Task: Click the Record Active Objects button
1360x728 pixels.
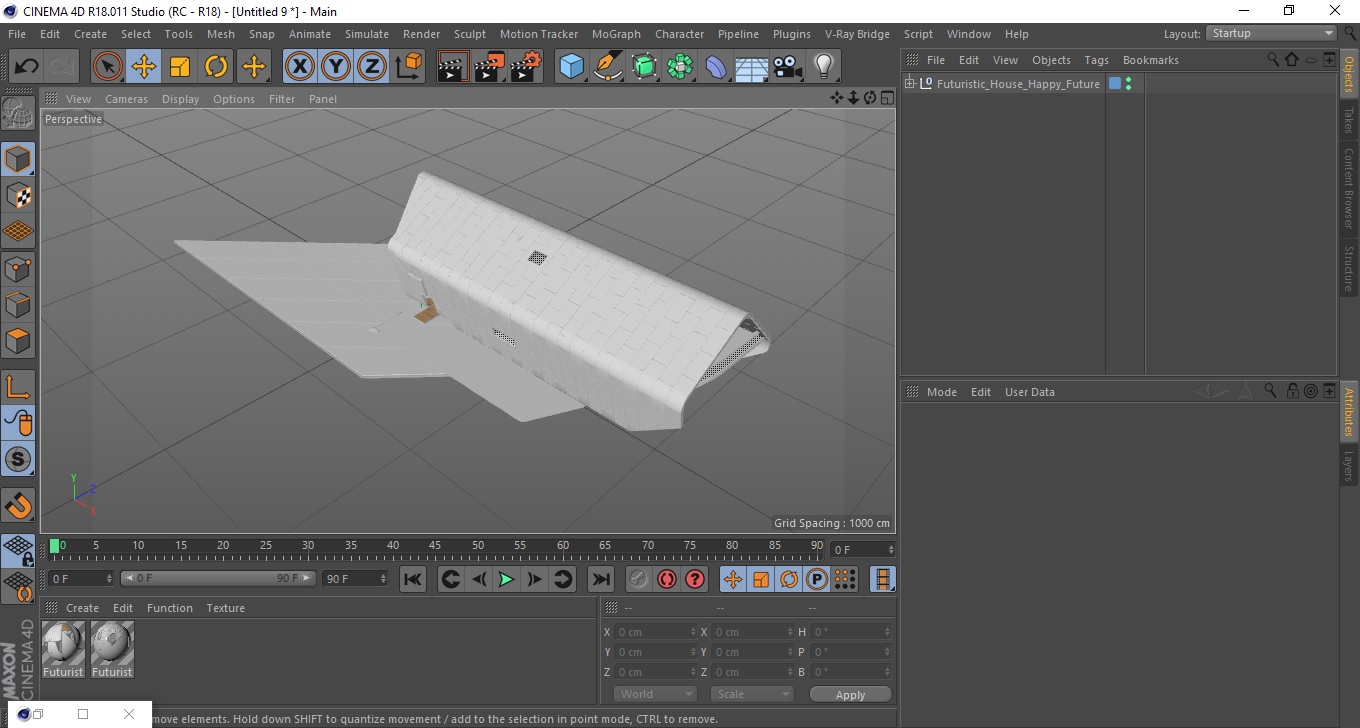Action: tap(638, 579)
